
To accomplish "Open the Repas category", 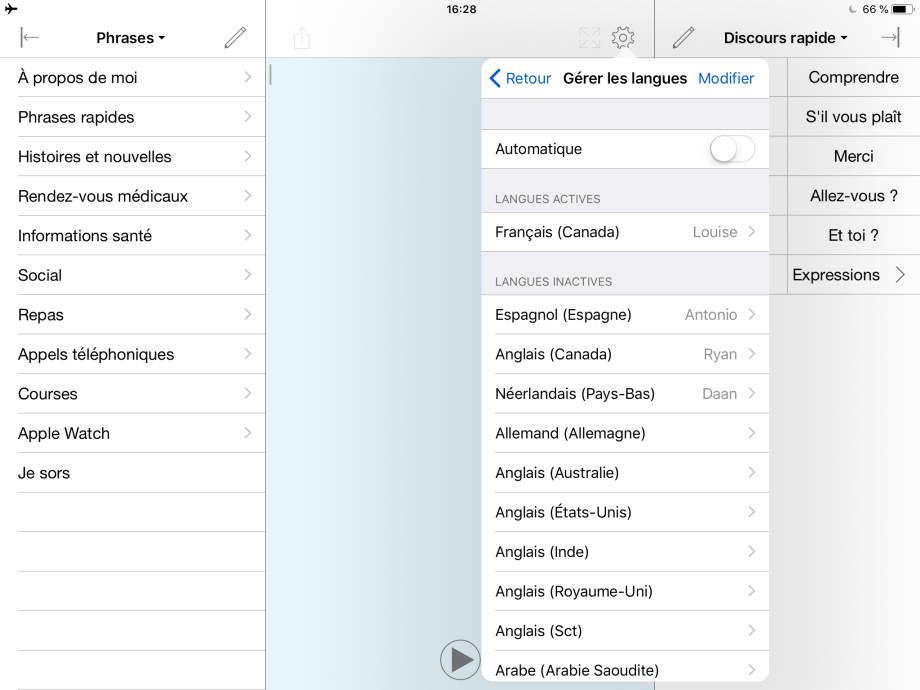I will [x=133, y=314].
